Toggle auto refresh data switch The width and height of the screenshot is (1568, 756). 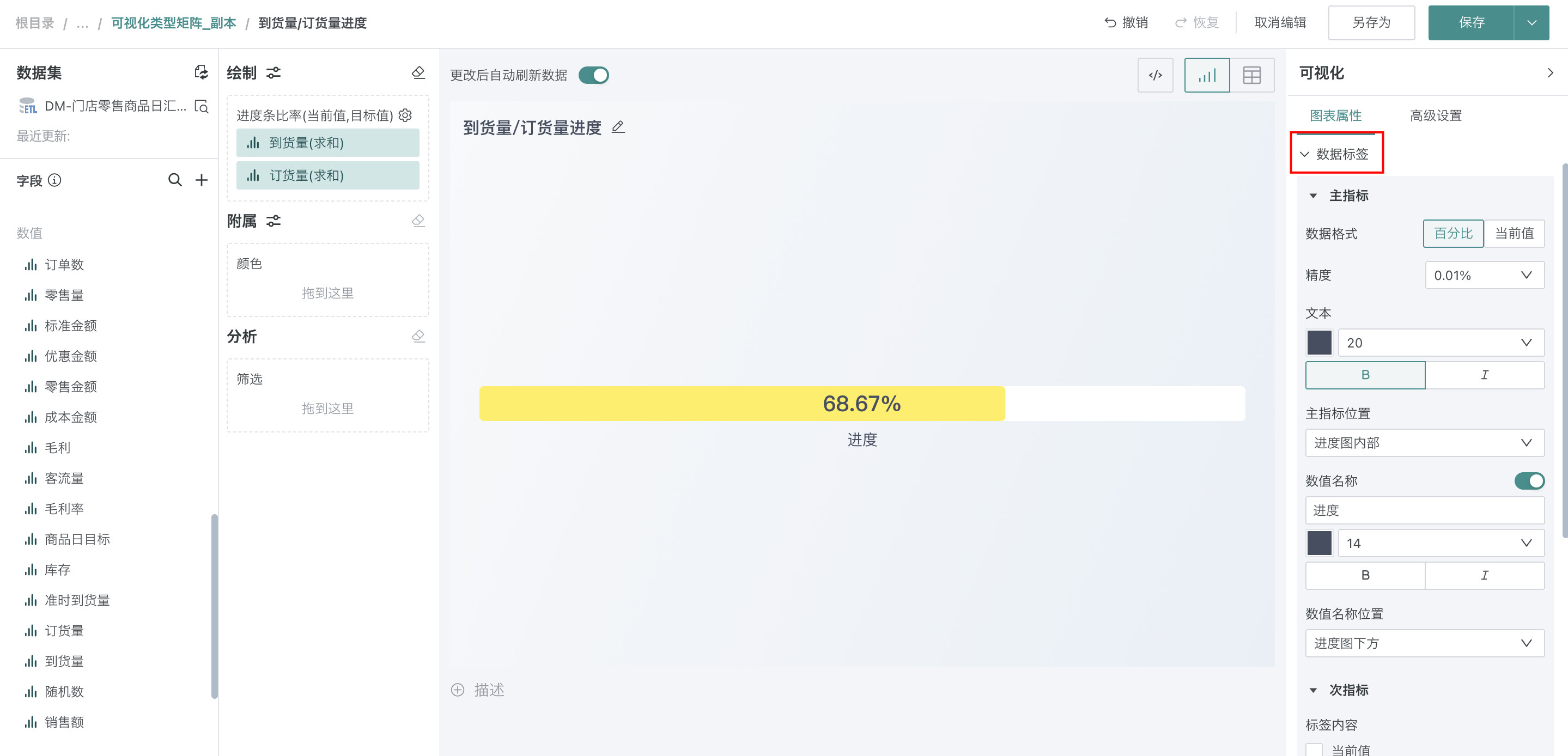click(593, 76)
